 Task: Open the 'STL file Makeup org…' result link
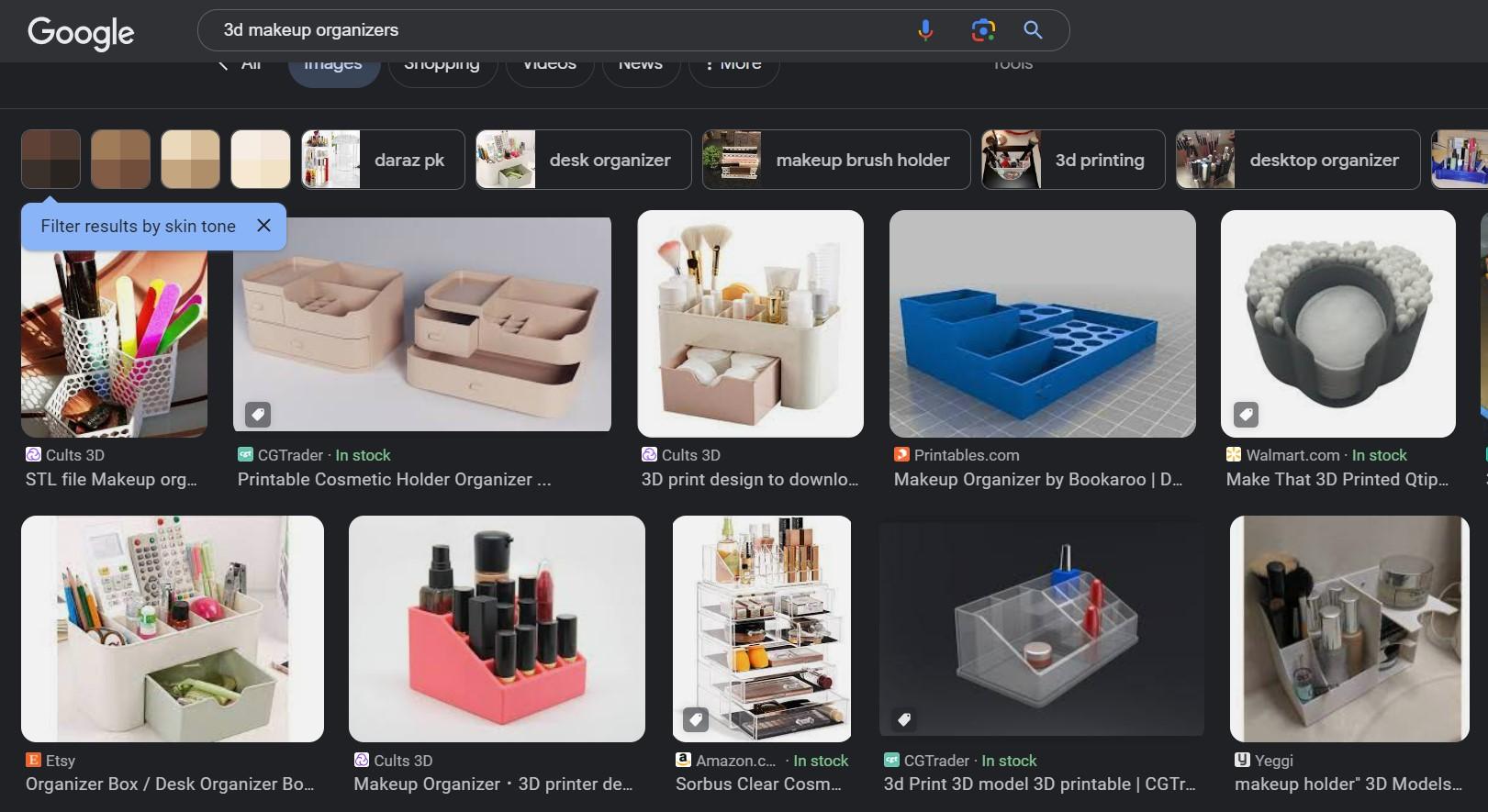pos(111,480)
